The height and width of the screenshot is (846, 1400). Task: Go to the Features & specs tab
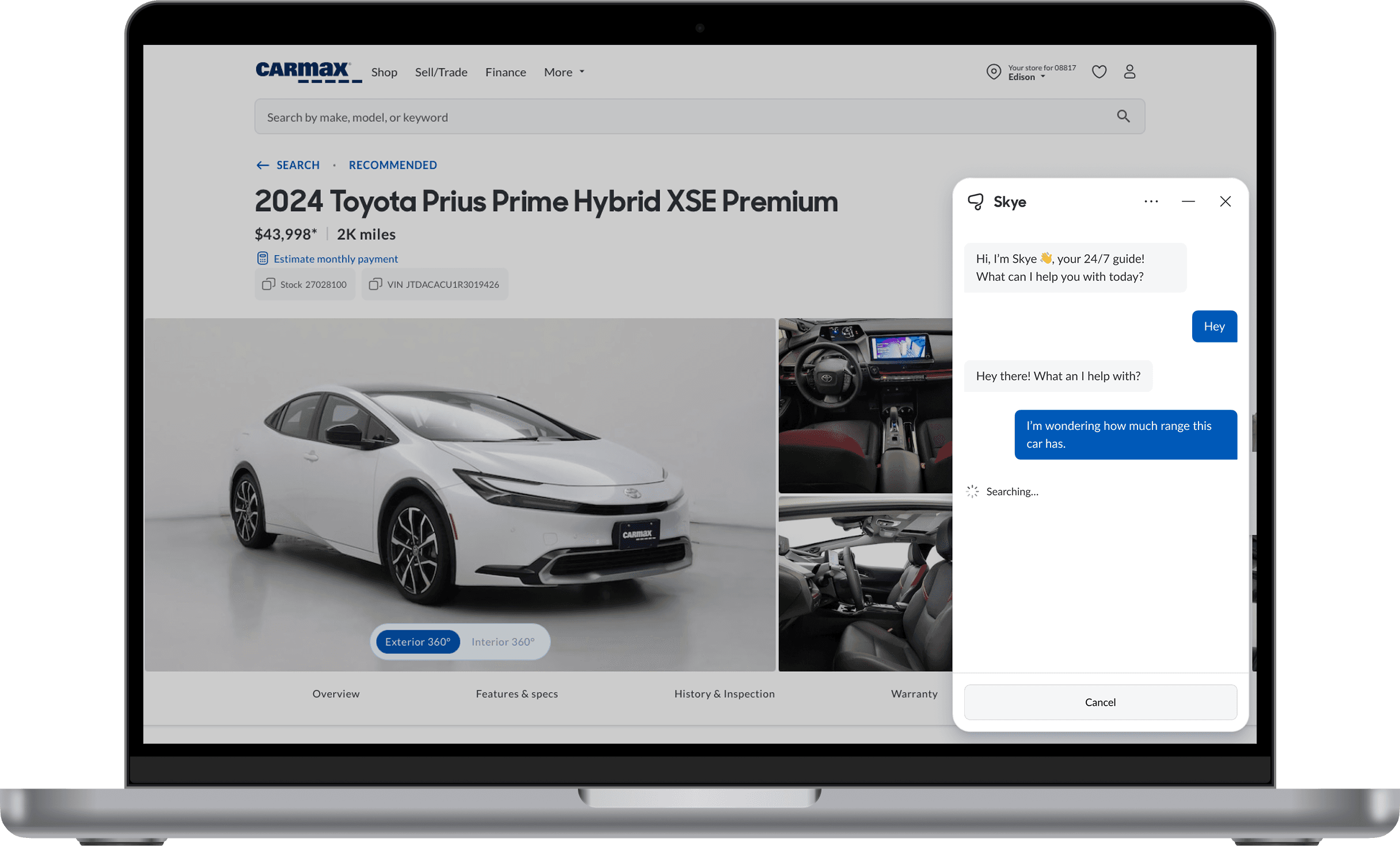pos(517,693)
